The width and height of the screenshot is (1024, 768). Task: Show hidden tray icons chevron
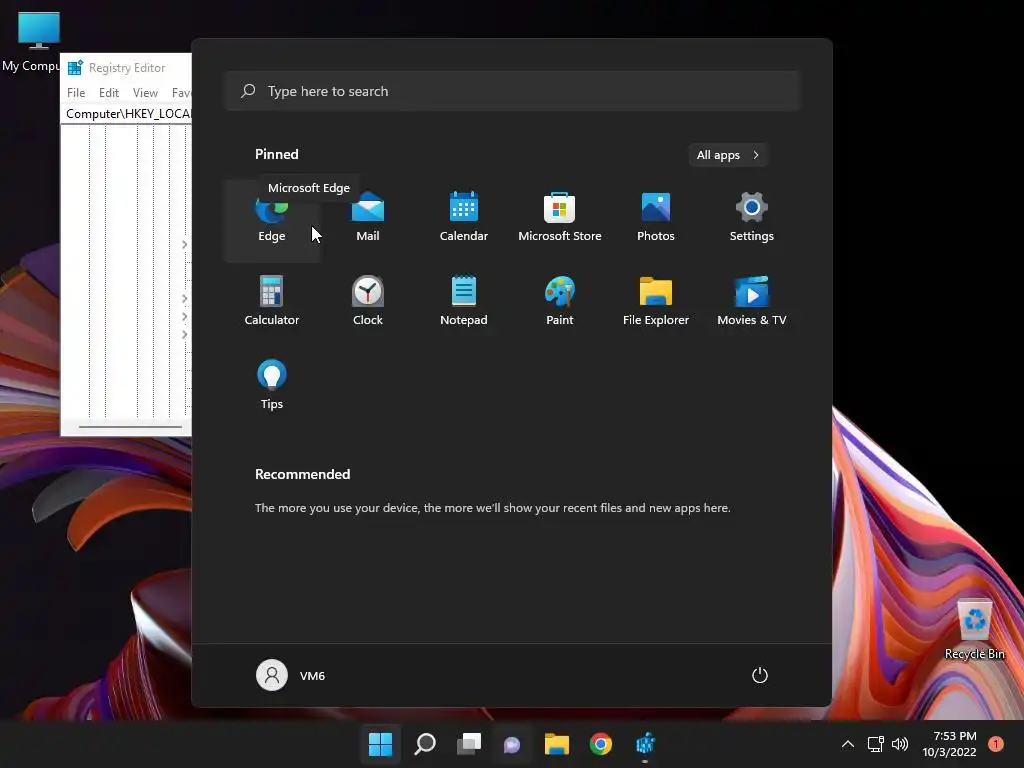click(848, 744)
